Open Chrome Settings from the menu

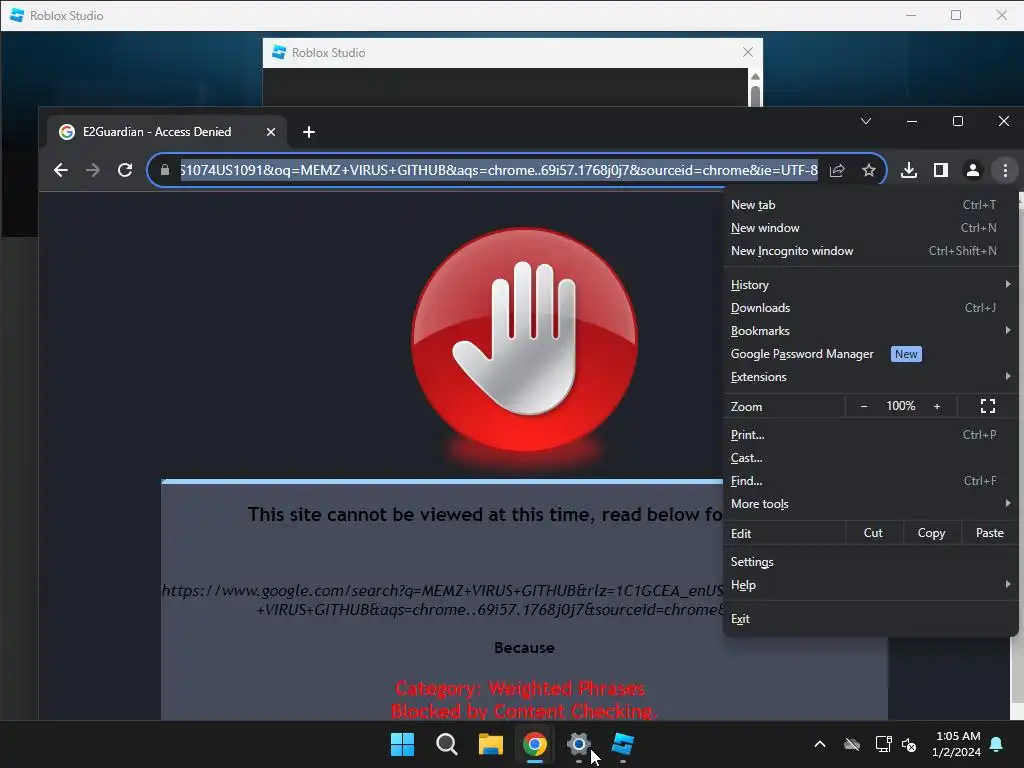(x=870, y=562)
